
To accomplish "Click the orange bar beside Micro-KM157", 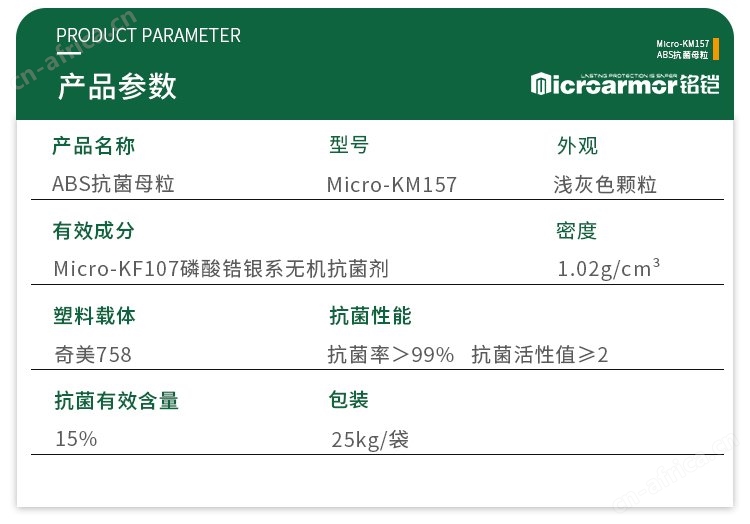I will [716, 49].
